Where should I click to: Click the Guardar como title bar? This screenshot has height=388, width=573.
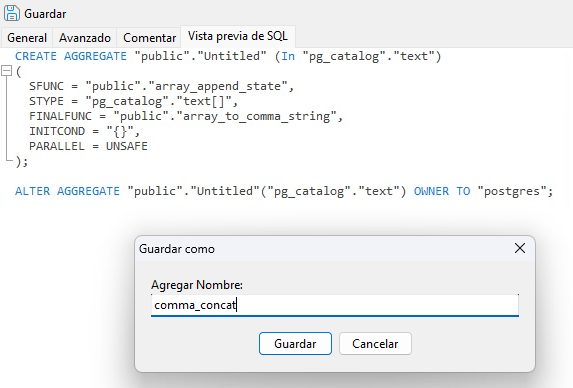pyautogui.click(x=323, y=249)
